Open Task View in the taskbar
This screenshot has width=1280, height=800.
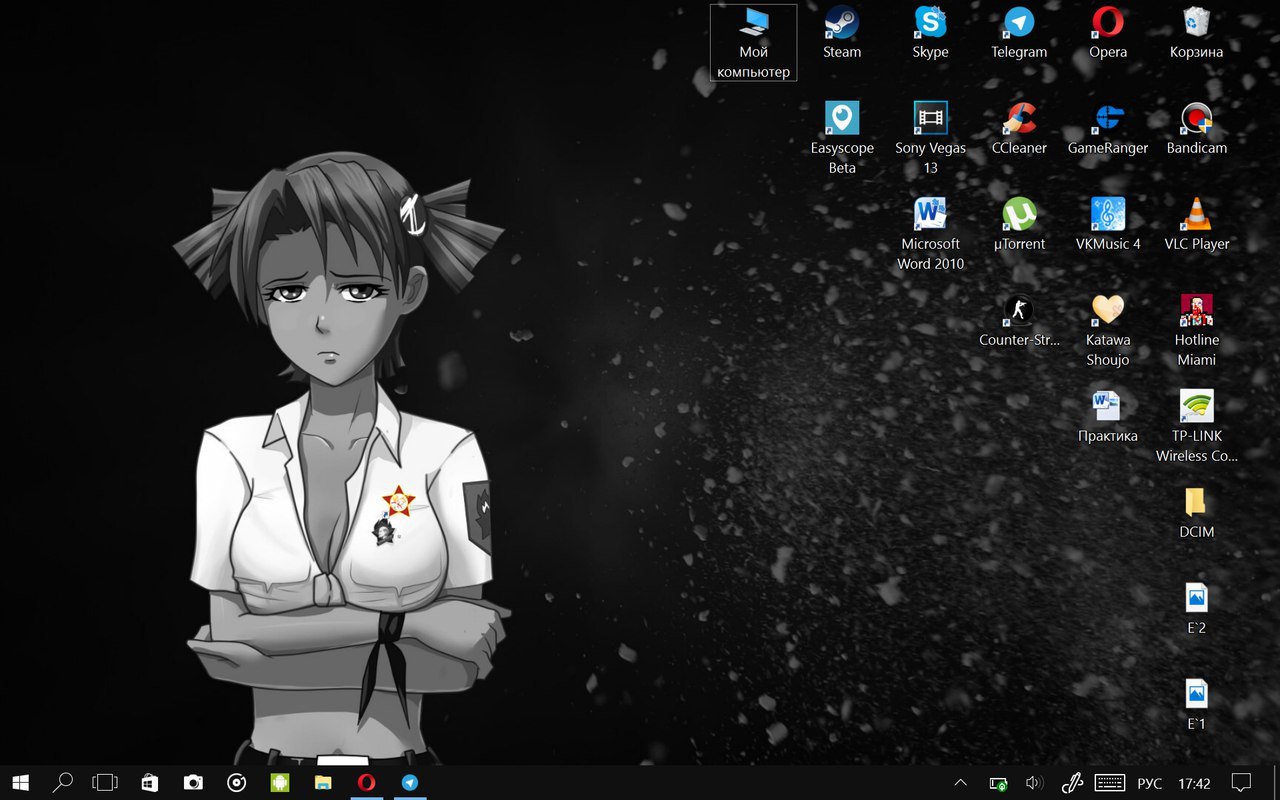[105, 782]
